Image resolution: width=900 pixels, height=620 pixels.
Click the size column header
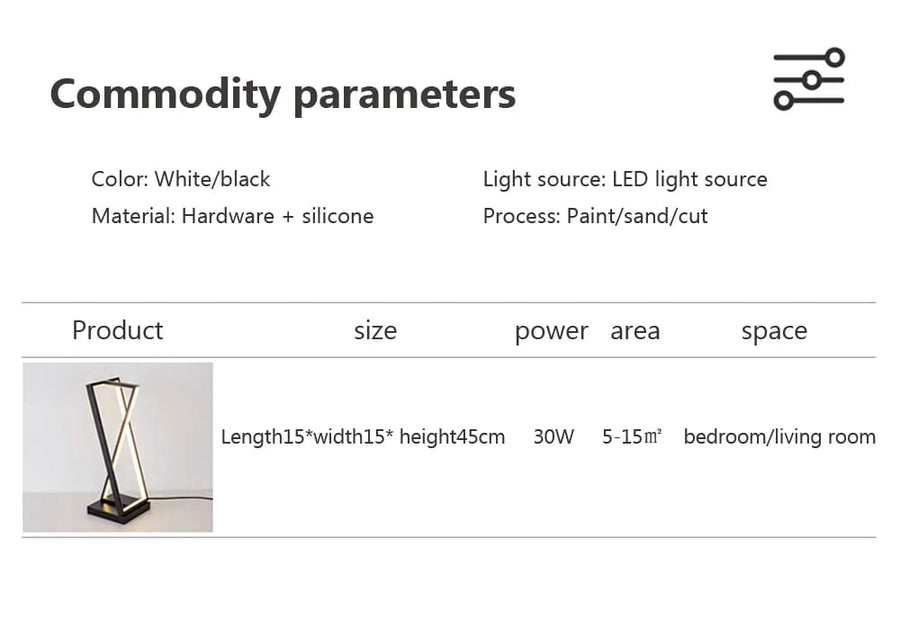click(375, 331)
